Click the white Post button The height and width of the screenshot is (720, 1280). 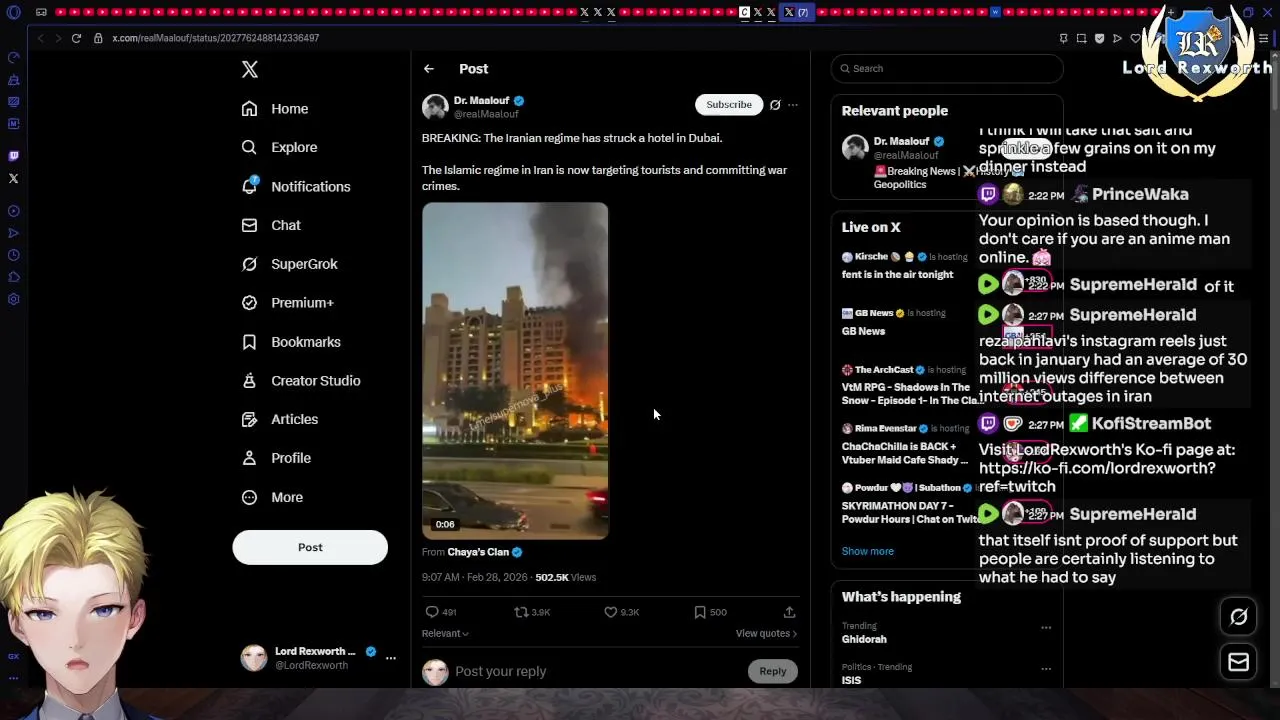(310, 547)
